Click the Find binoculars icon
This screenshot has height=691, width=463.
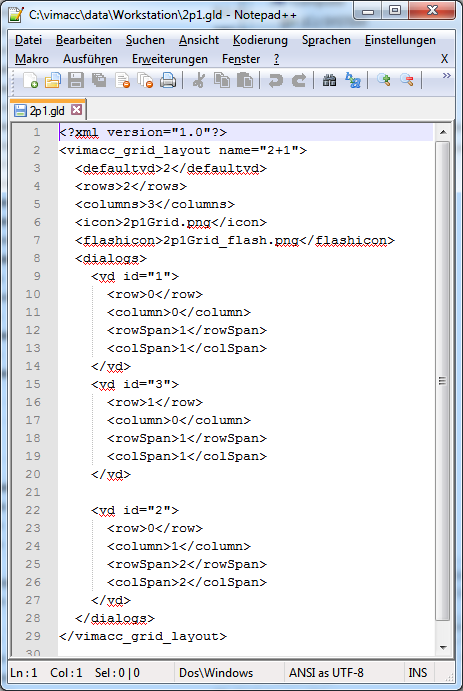point(329,80)
